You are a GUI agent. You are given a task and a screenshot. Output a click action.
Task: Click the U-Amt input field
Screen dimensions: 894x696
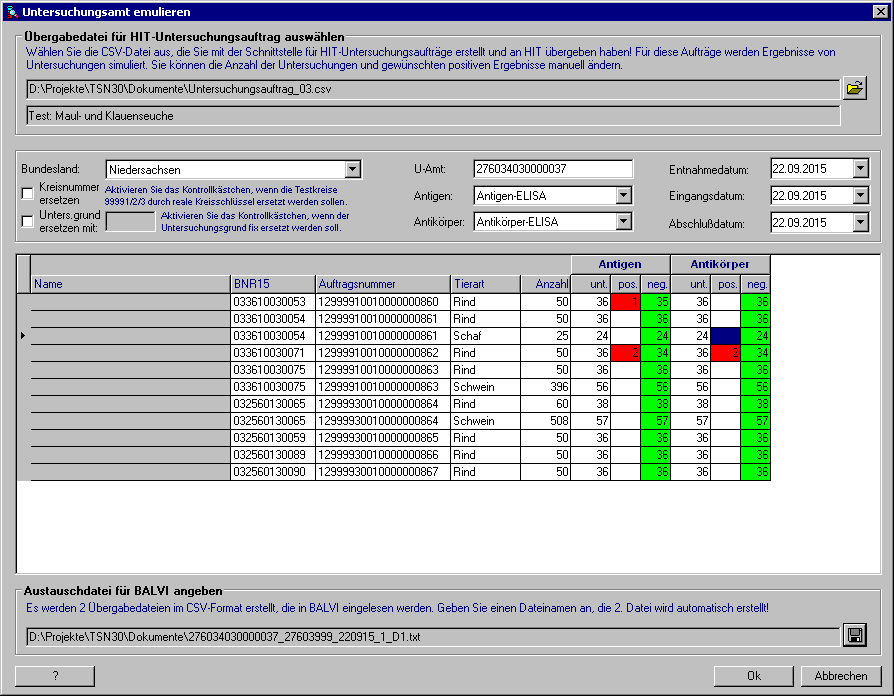point(552,169)
